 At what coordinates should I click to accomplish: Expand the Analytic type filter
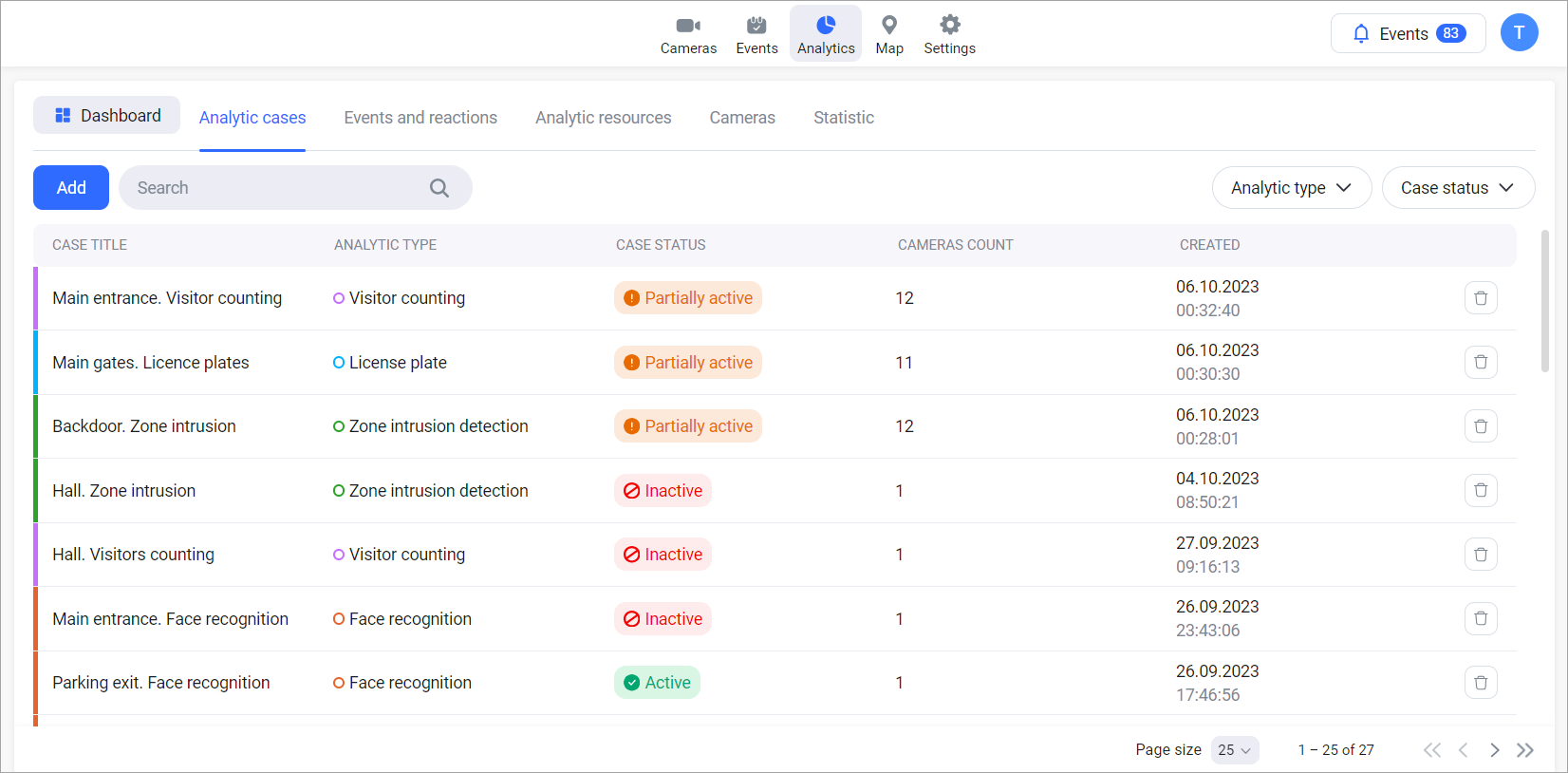1291,188
